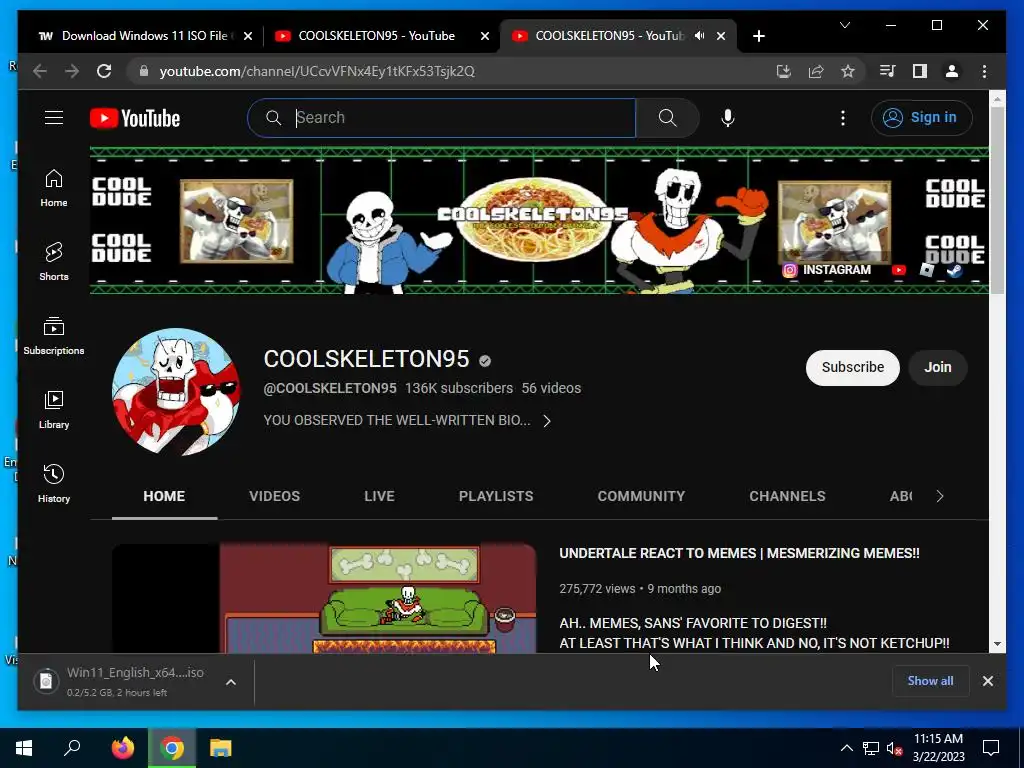Reload the page in Chrome

pos(104,71)
